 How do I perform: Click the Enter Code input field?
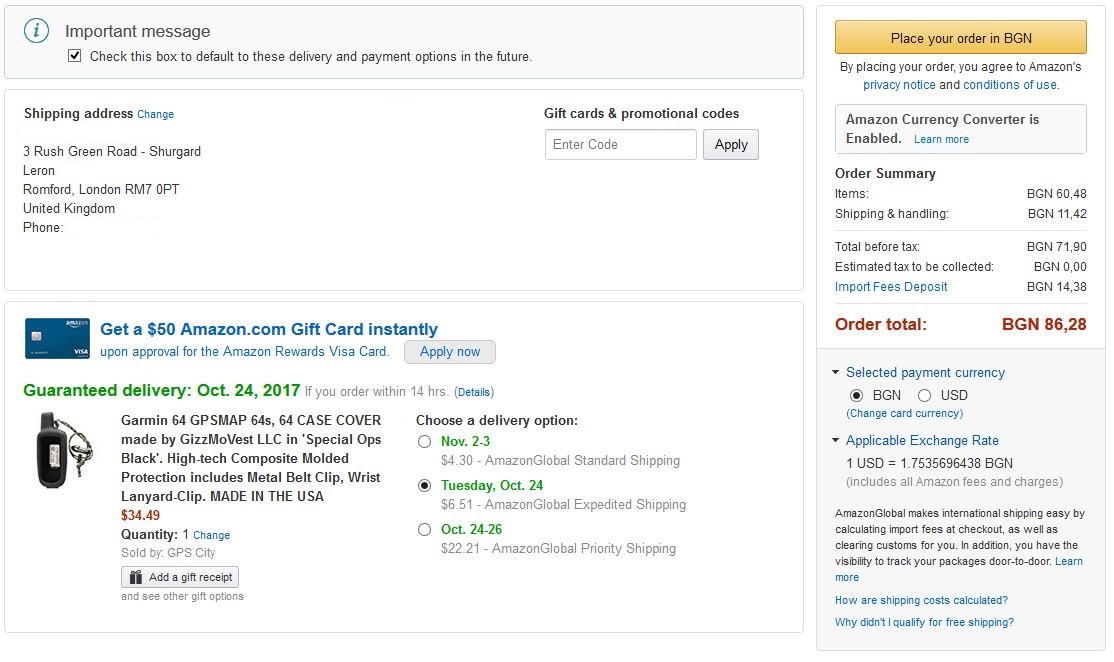pyautogui.click(x=620, y=144)
